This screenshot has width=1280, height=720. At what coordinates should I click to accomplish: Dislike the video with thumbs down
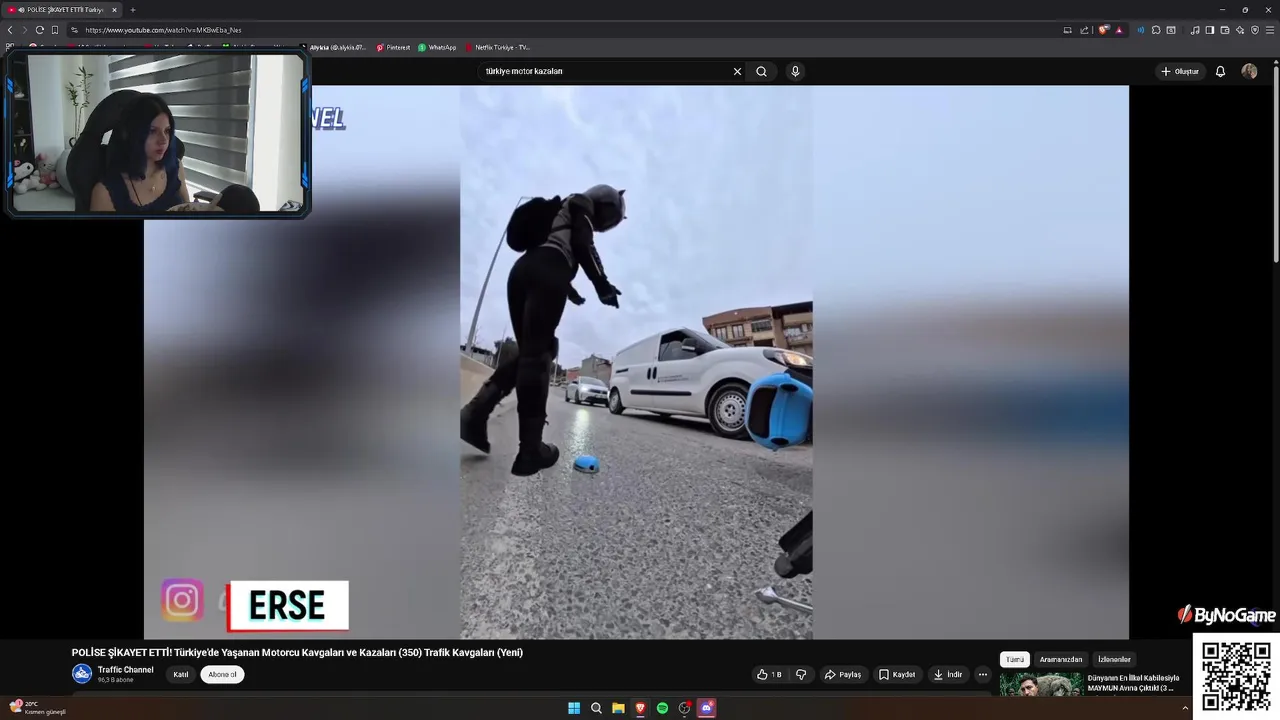tap(801, 674)
